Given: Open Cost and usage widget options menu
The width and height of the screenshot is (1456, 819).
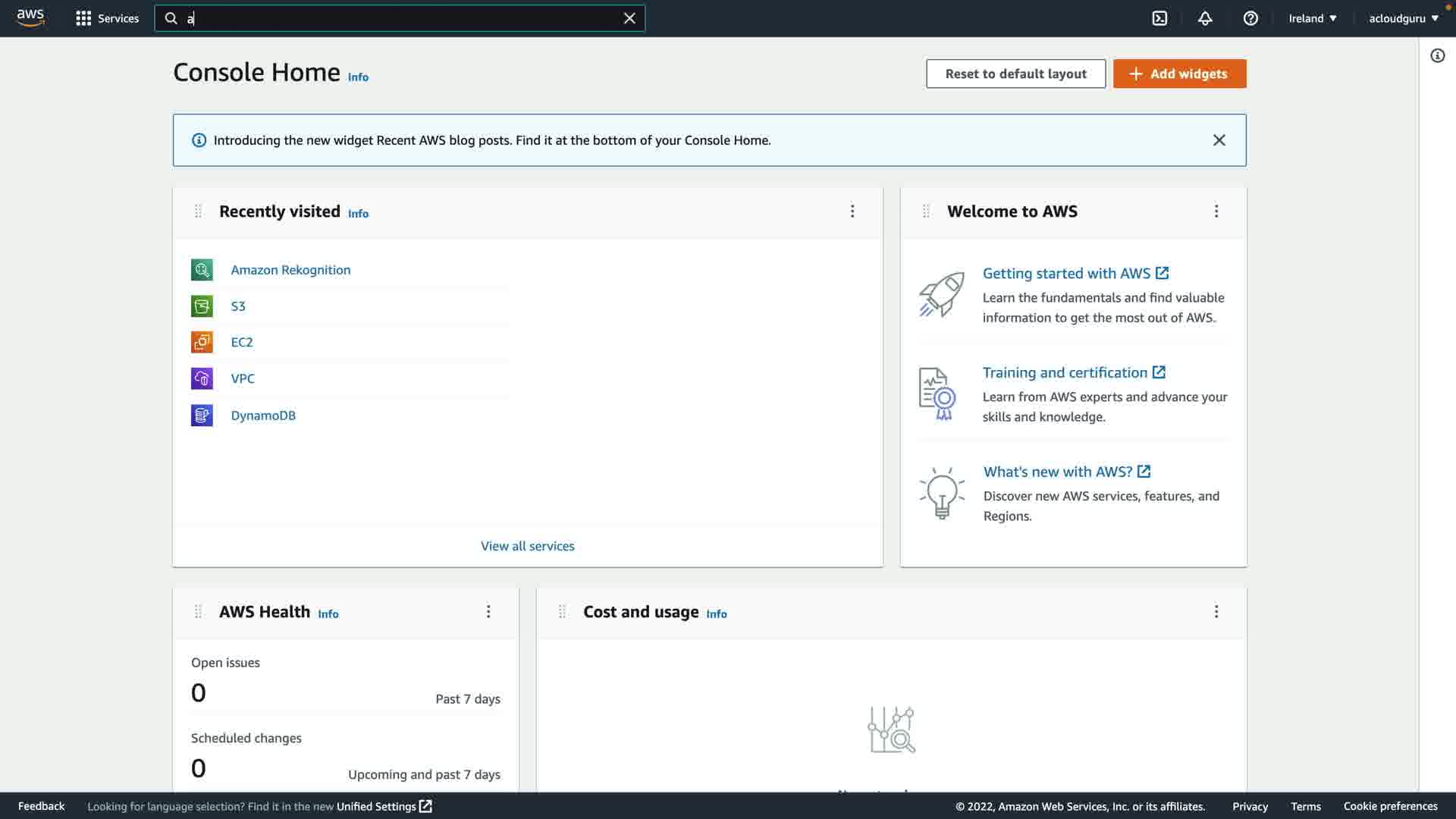Looking at the screenshot, I should (1216, 612).
